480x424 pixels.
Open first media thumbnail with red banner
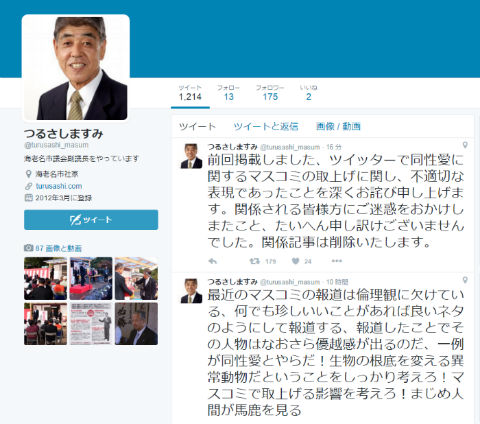point(45,278)
